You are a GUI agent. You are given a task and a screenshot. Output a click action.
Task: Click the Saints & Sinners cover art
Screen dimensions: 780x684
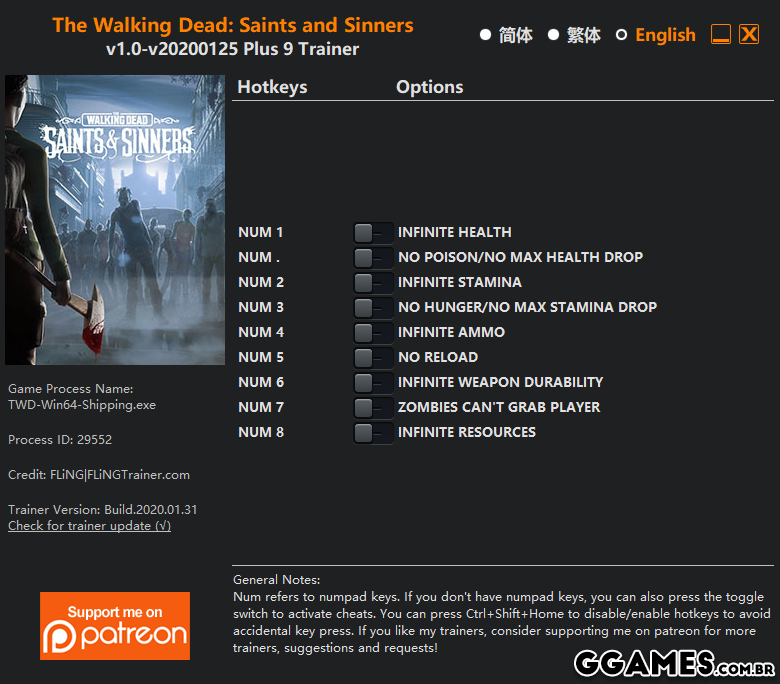(x=115, y=220)
